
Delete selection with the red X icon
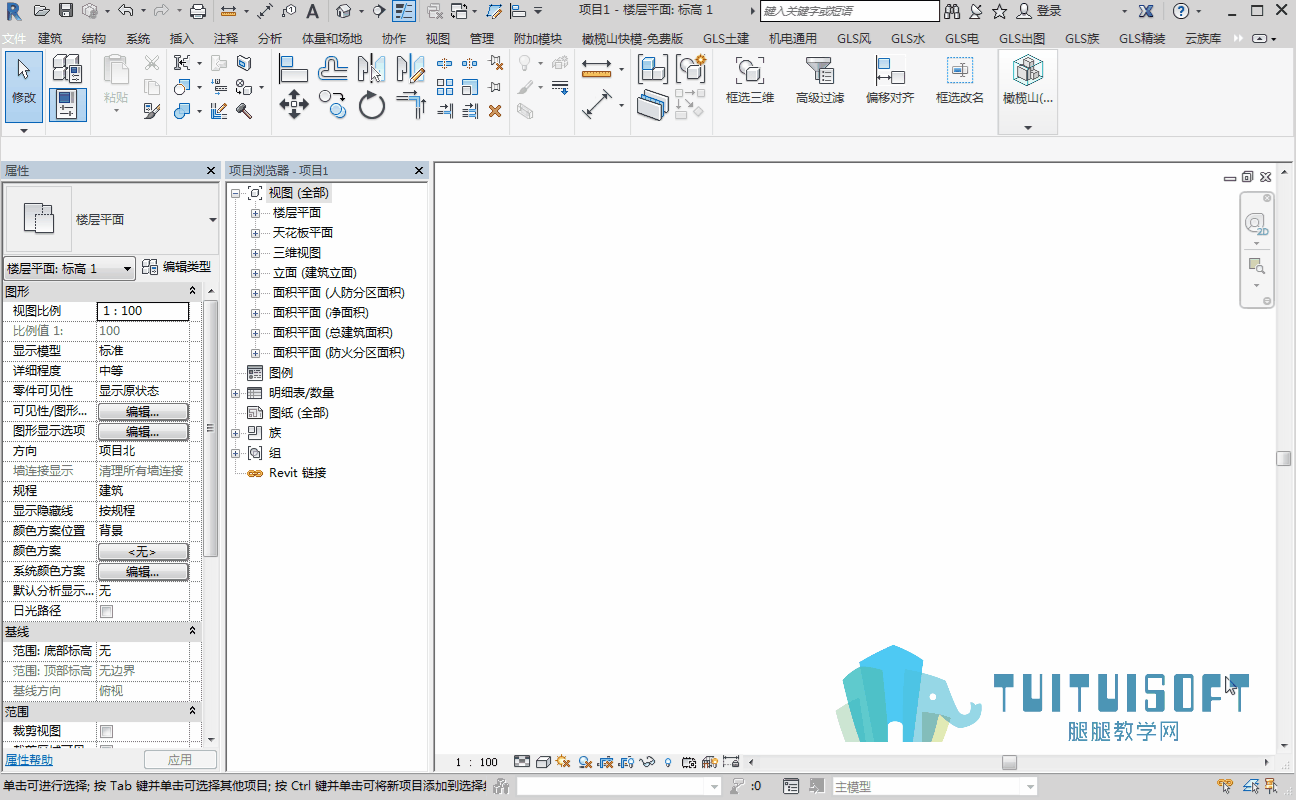pos(494,111)
